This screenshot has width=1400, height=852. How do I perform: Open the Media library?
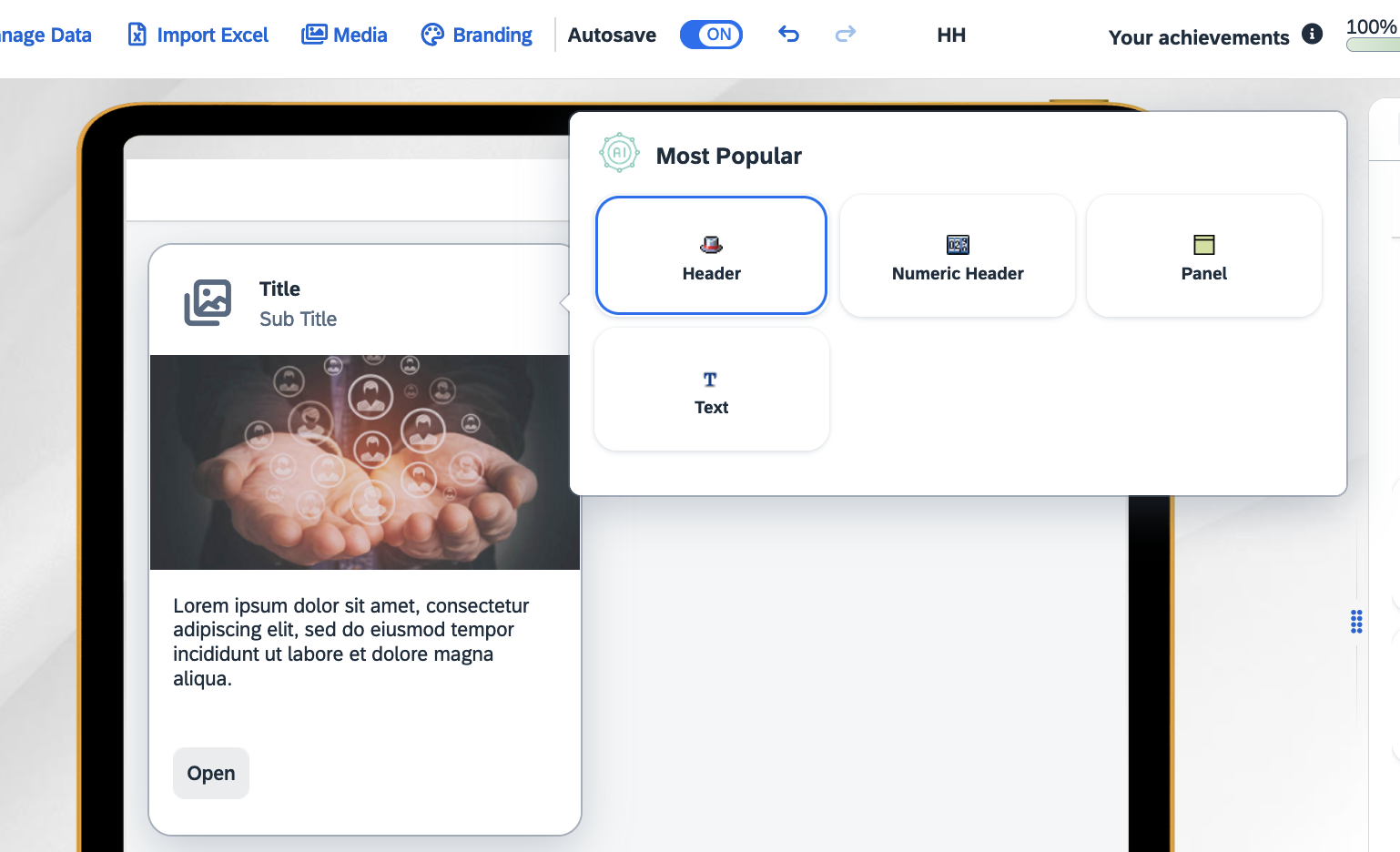coord(344,35)
